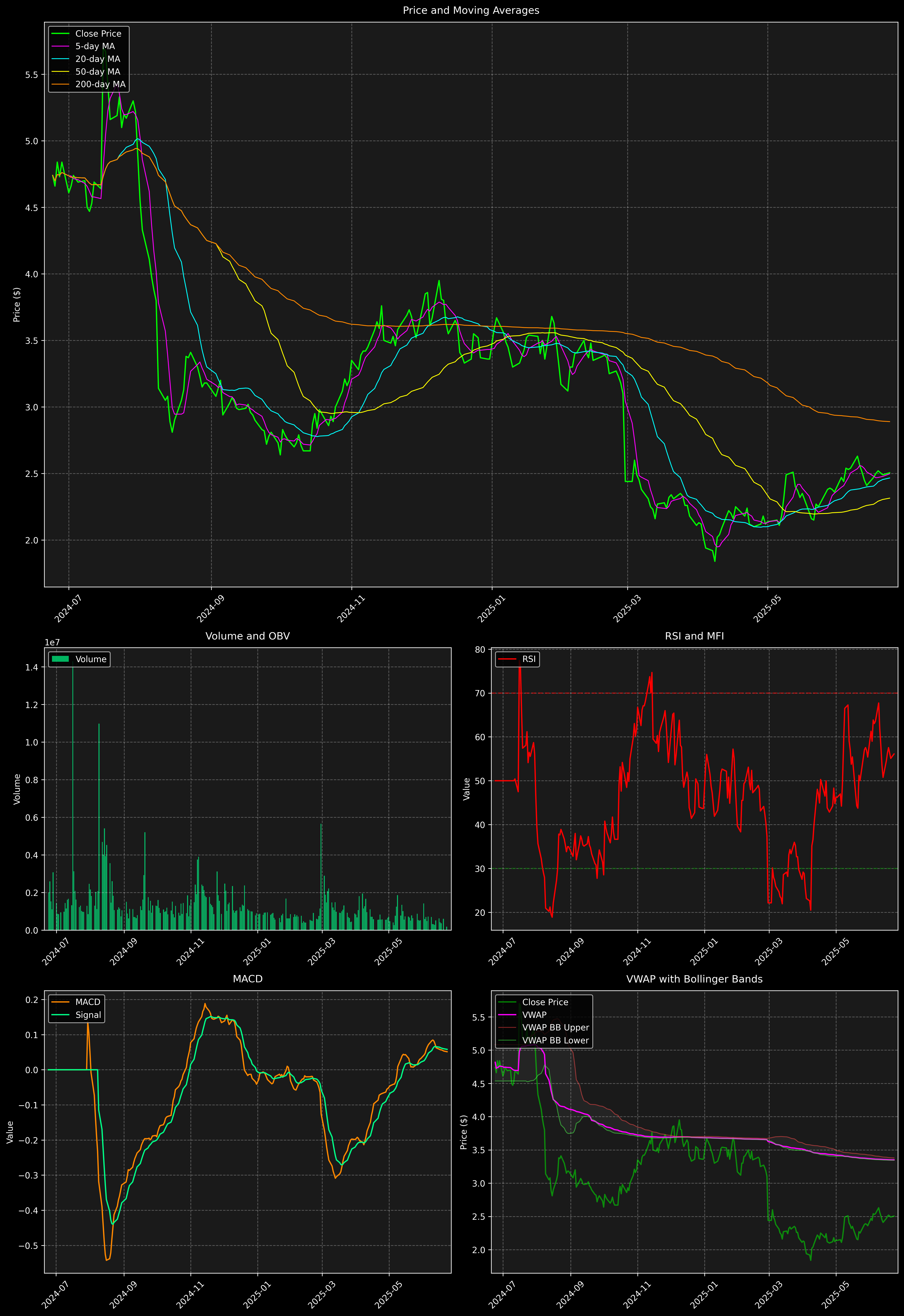Click the '4.5' y-axis tick on VWAP chart

point(479,1084)
